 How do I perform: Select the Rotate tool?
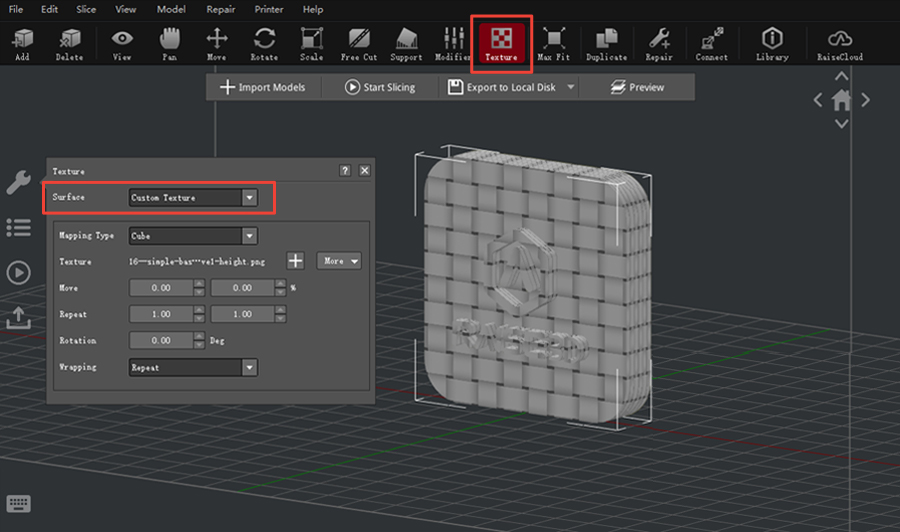click(x=264, y=44)
